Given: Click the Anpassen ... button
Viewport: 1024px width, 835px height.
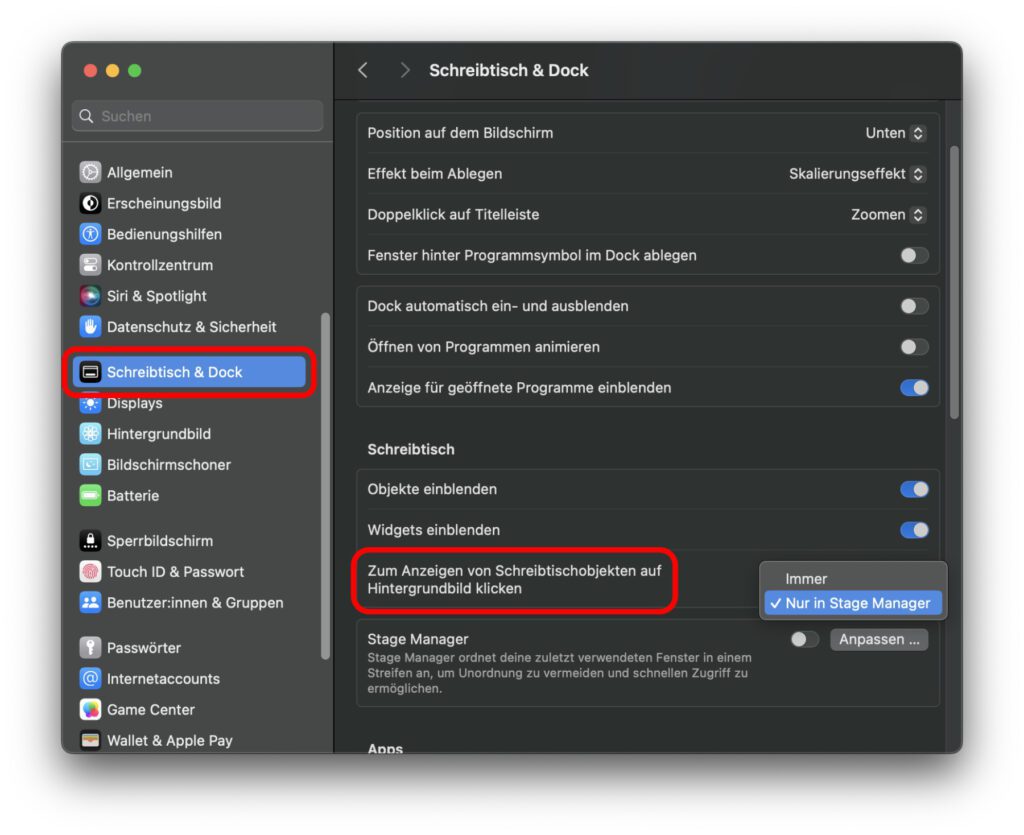Looking at the screenshot, I should (x=879, y=639).
